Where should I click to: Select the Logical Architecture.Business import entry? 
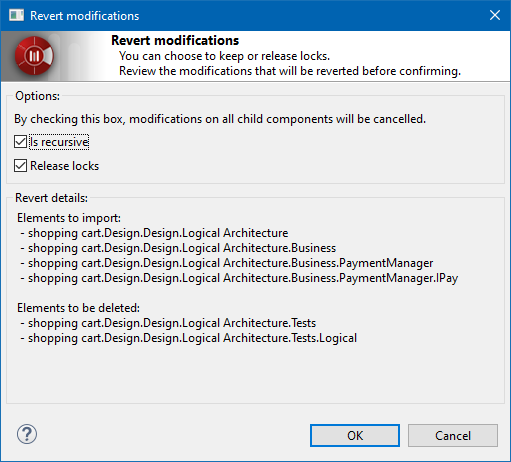tap(178, 248)
